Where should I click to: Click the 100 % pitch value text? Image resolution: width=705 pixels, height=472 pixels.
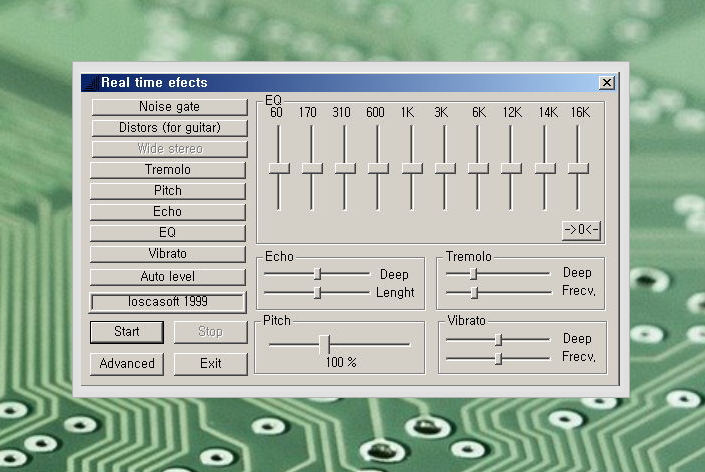341,362
